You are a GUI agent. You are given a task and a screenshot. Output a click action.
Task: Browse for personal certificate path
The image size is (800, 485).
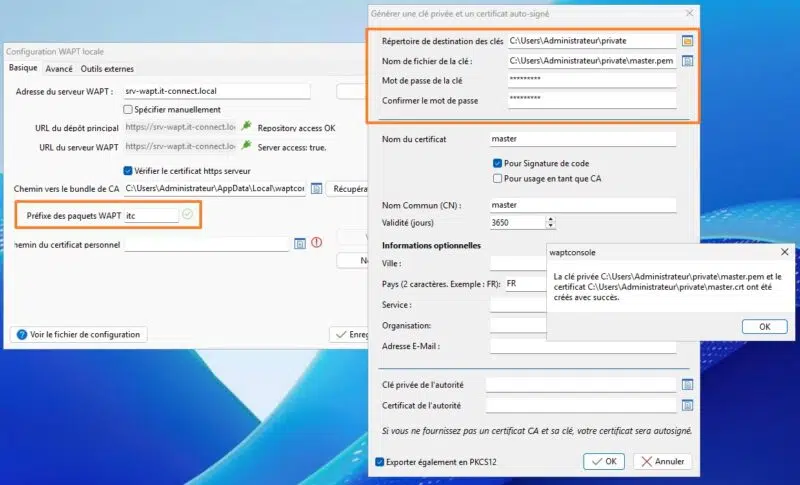click(299, 244)
